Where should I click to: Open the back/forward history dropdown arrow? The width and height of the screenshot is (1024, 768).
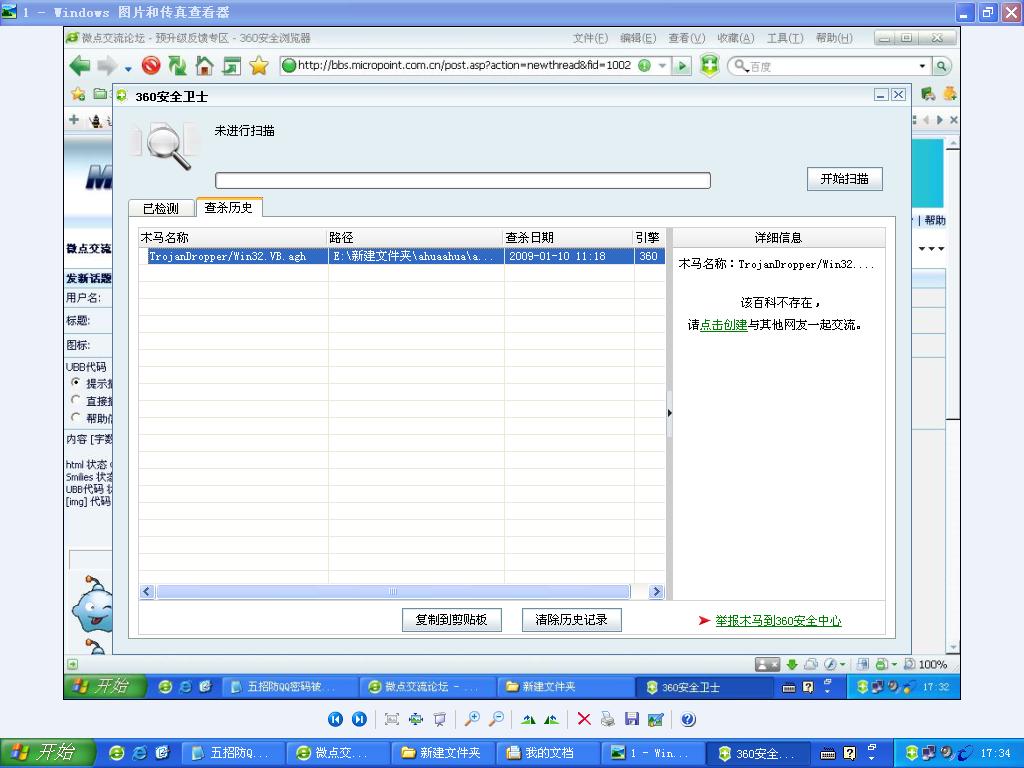coord(128,68)
